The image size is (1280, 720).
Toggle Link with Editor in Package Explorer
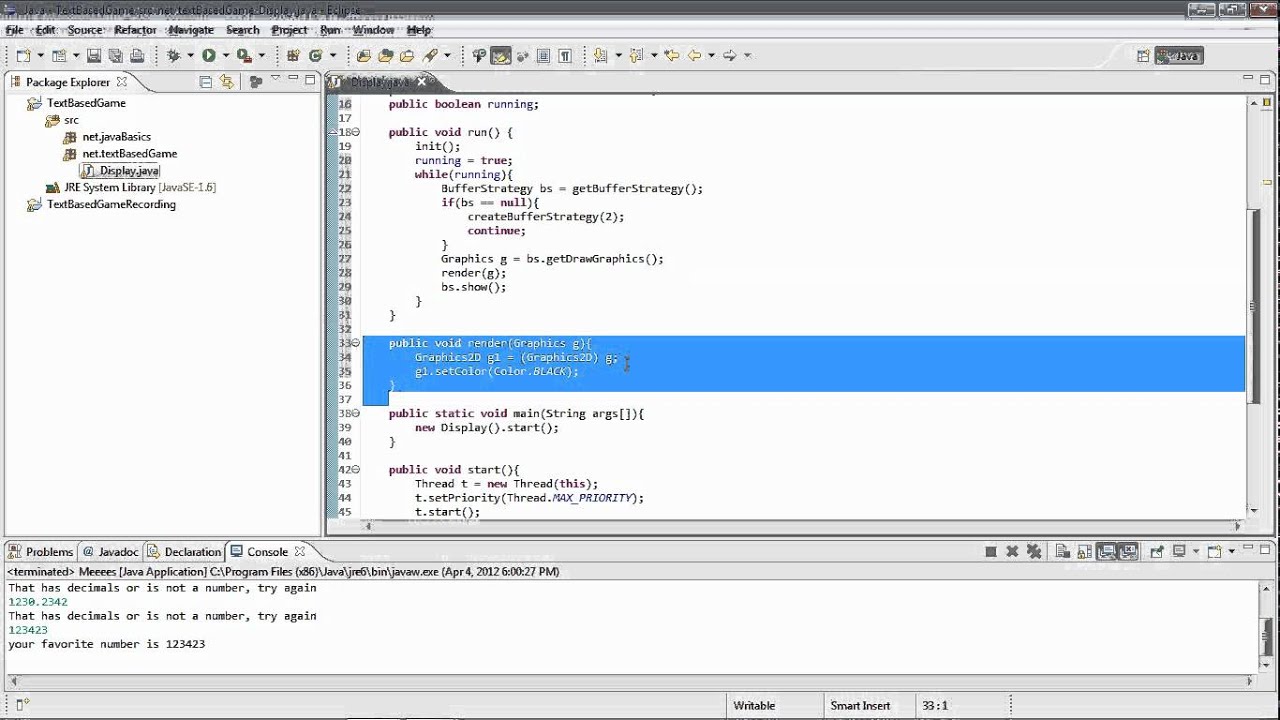point(227,82)
